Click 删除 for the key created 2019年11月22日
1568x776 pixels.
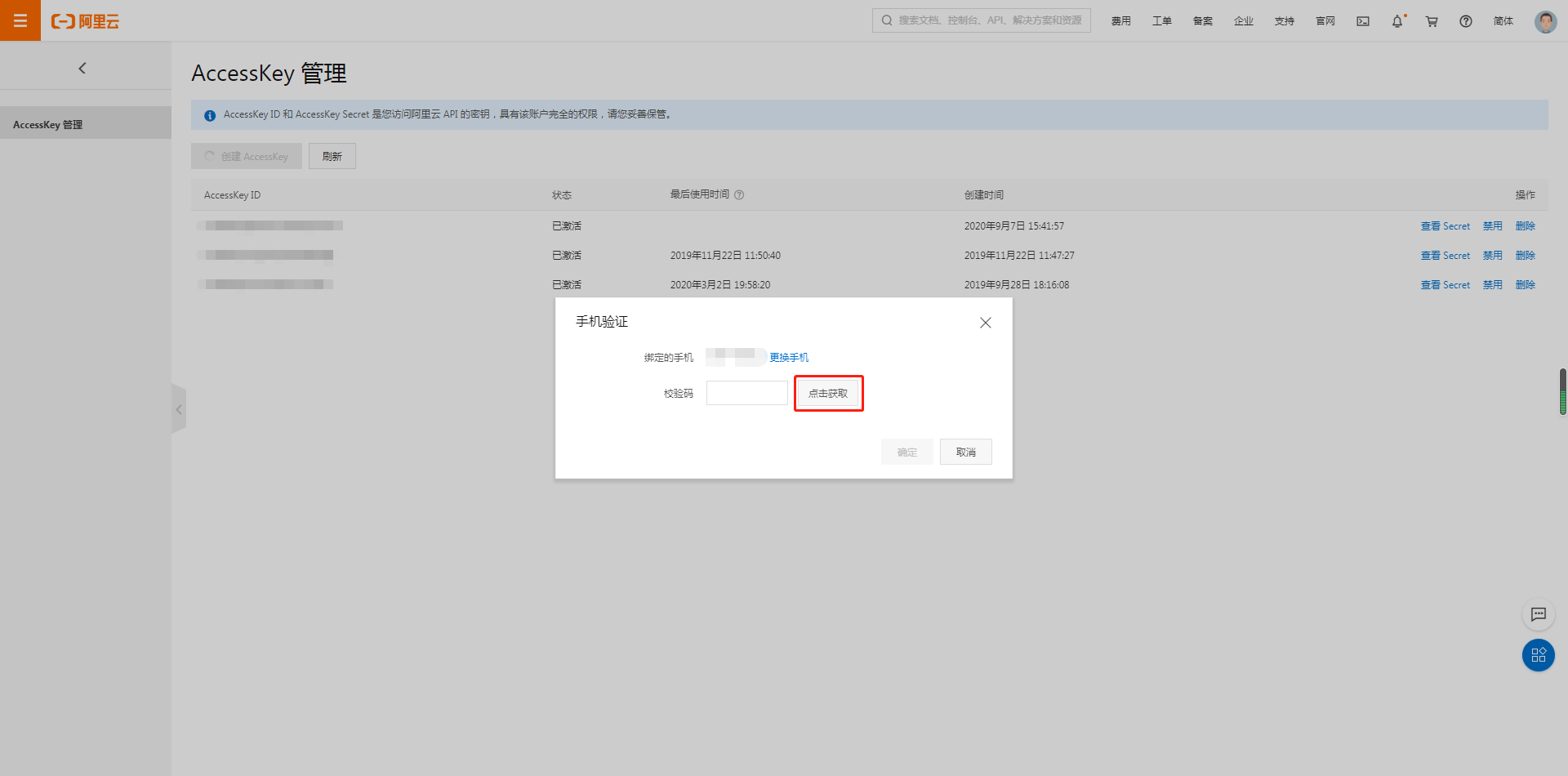click(1526, 256)
